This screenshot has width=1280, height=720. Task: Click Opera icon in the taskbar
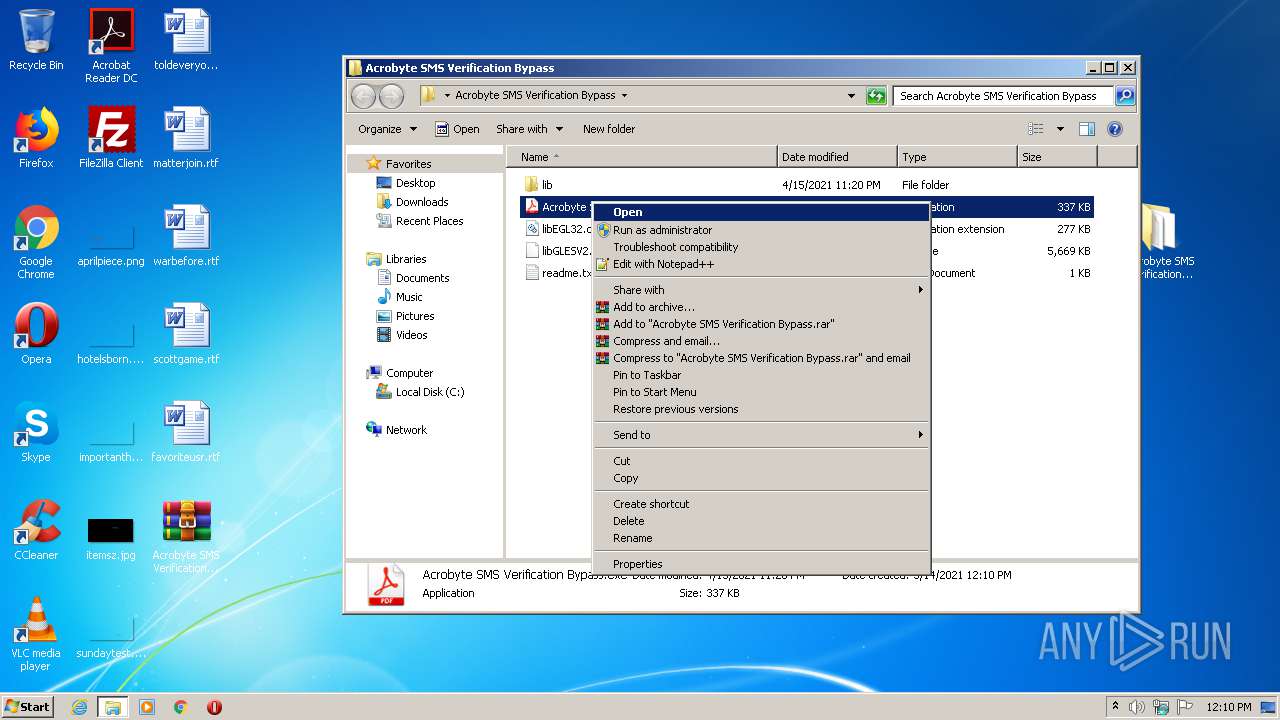click(x=214, y=707)
